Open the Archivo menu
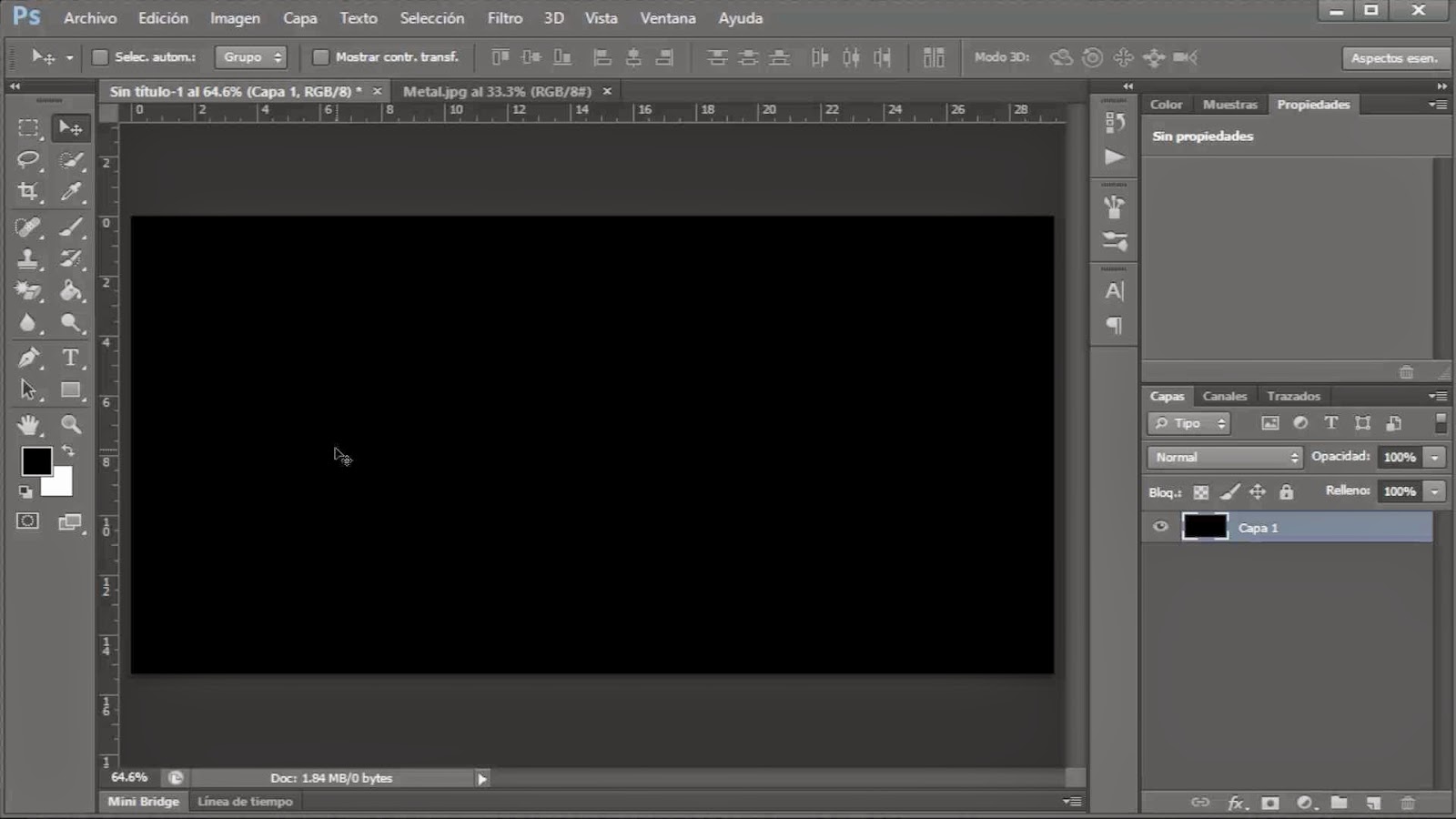Viewport: 1456px width, 819px height. pos(90,18)
